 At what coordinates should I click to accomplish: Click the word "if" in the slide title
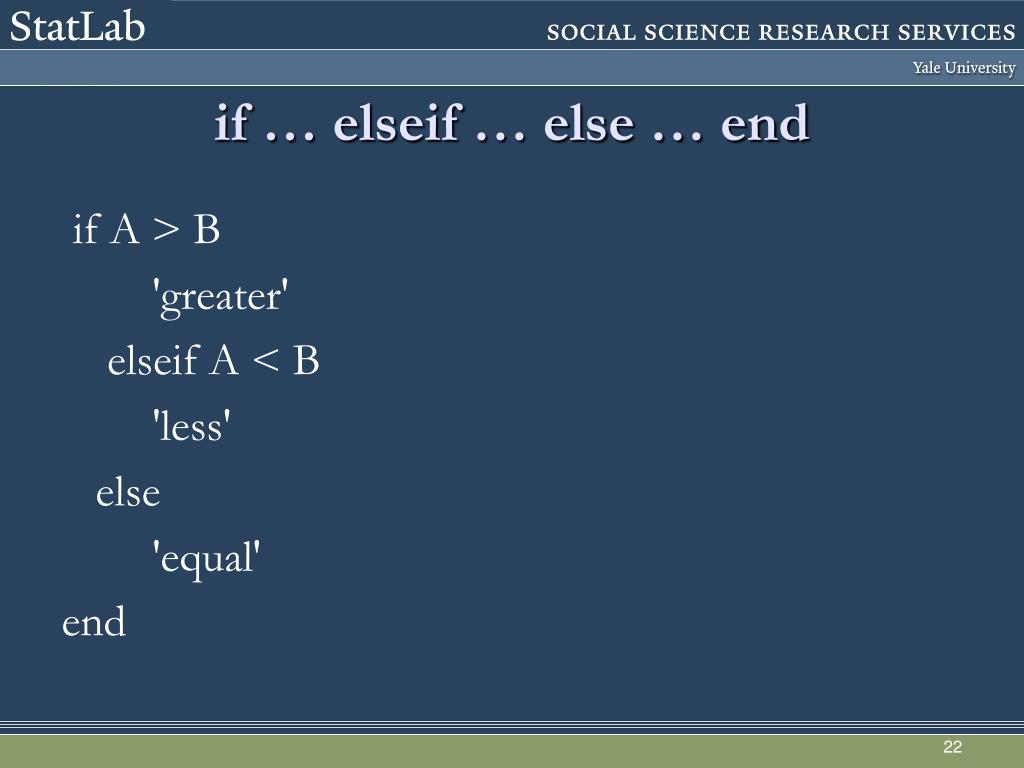pos(230,124)
